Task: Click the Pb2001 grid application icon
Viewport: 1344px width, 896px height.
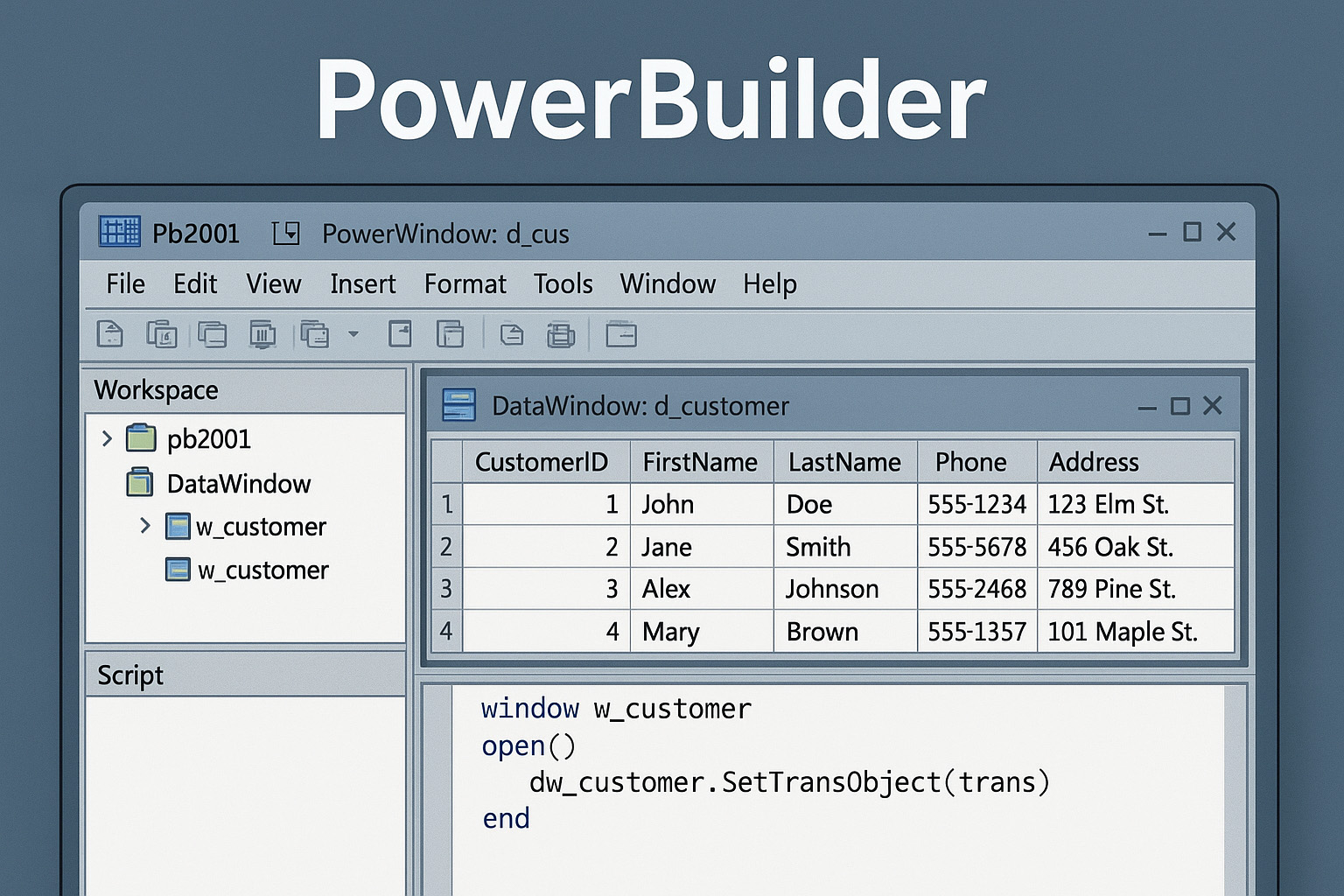Action: tap(120, 232)
